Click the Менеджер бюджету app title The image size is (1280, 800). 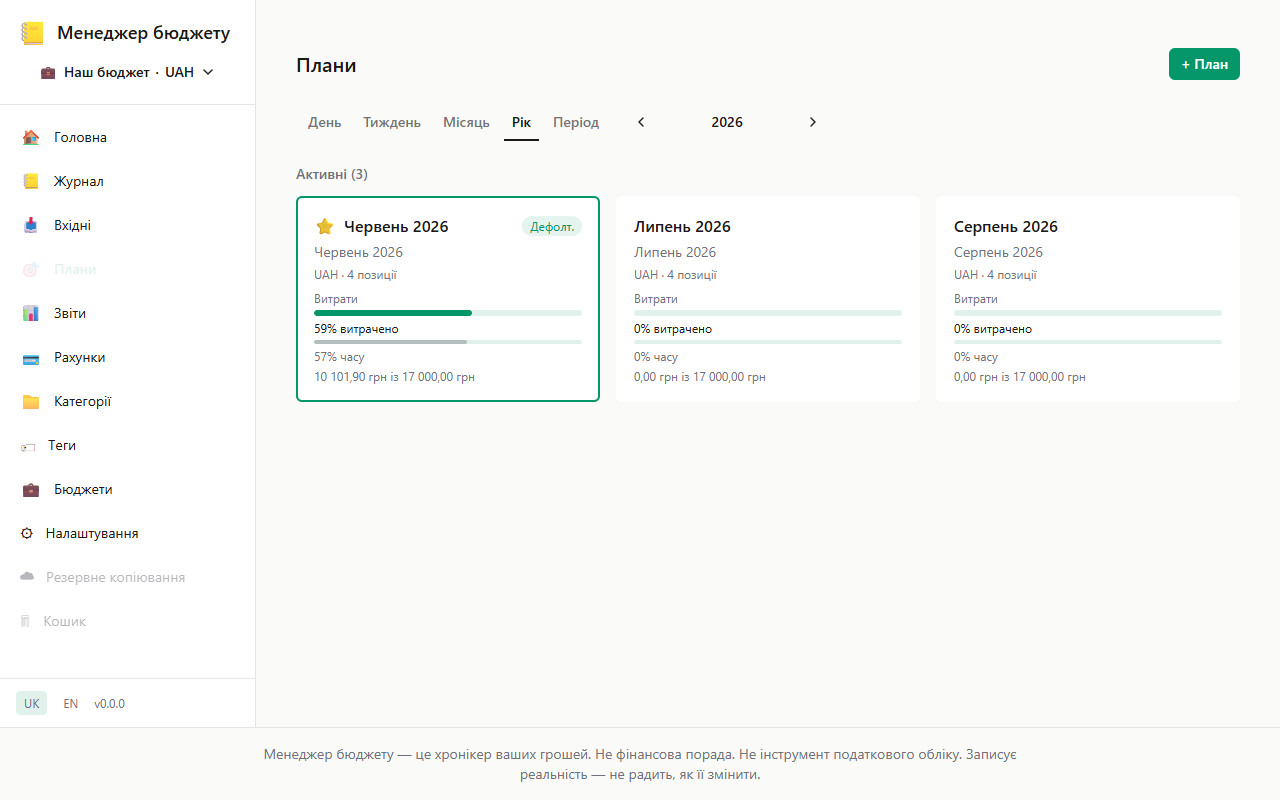(x=143, y=33)
